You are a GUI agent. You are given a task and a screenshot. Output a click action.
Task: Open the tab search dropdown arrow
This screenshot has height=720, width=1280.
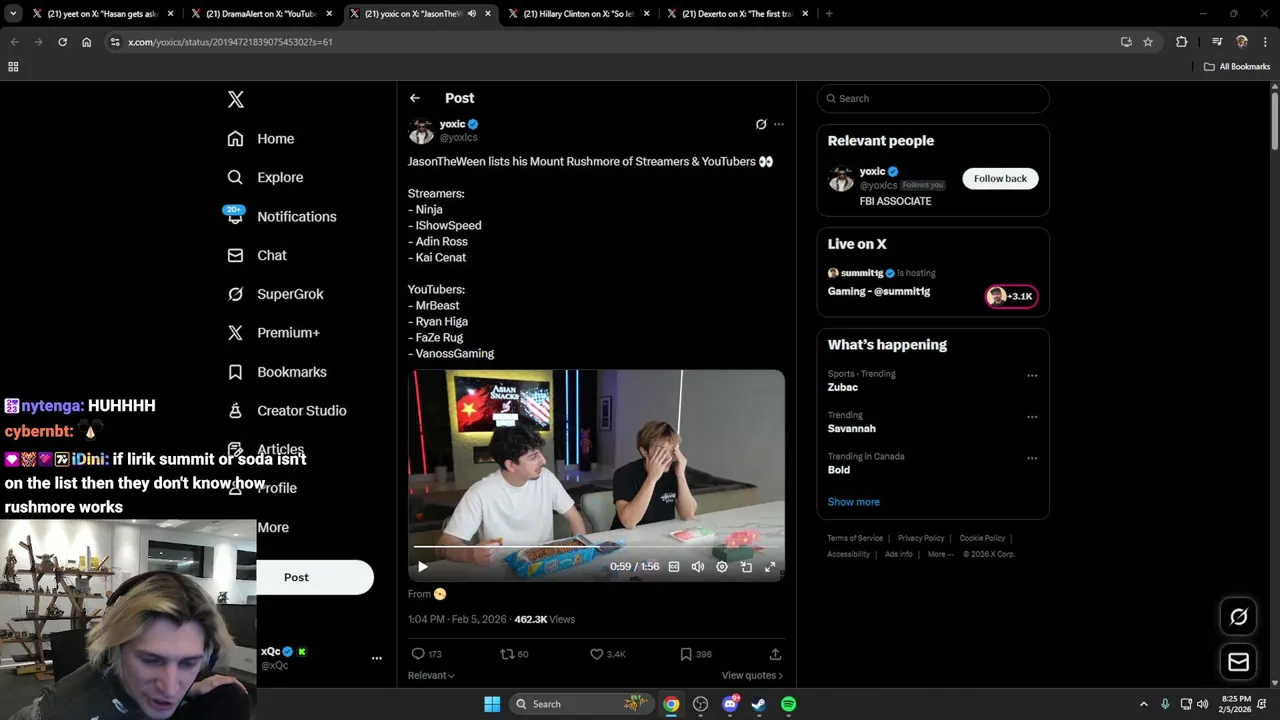click(x=13, y=14)
